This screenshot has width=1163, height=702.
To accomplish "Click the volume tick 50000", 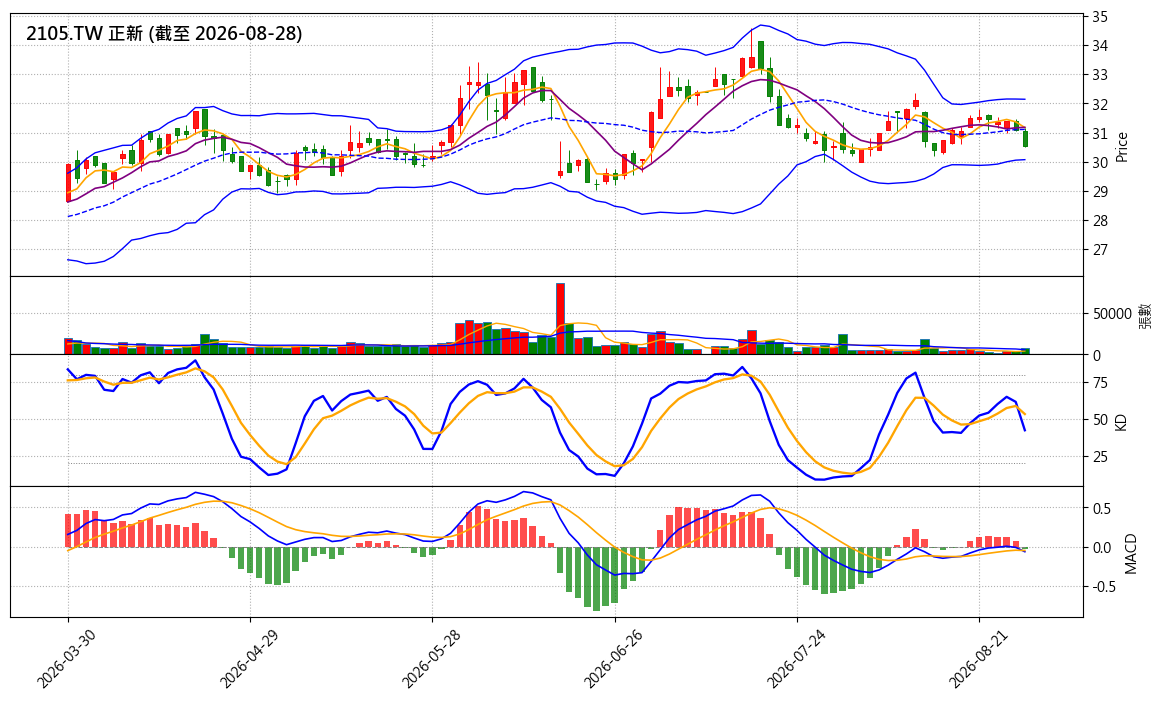I will point(1112,314).
